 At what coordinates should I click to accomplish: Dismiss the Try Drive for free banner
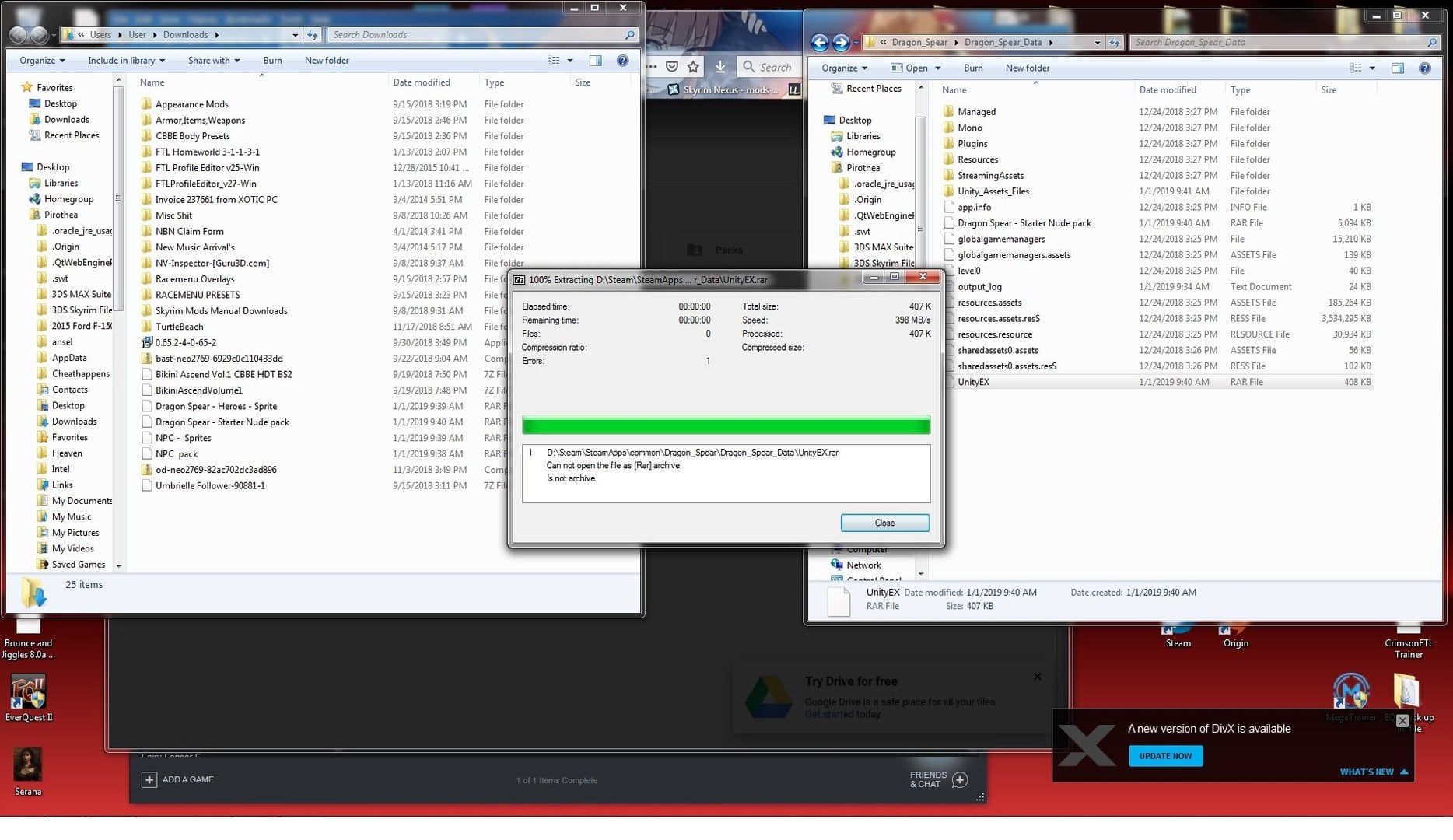[1037, 677]
